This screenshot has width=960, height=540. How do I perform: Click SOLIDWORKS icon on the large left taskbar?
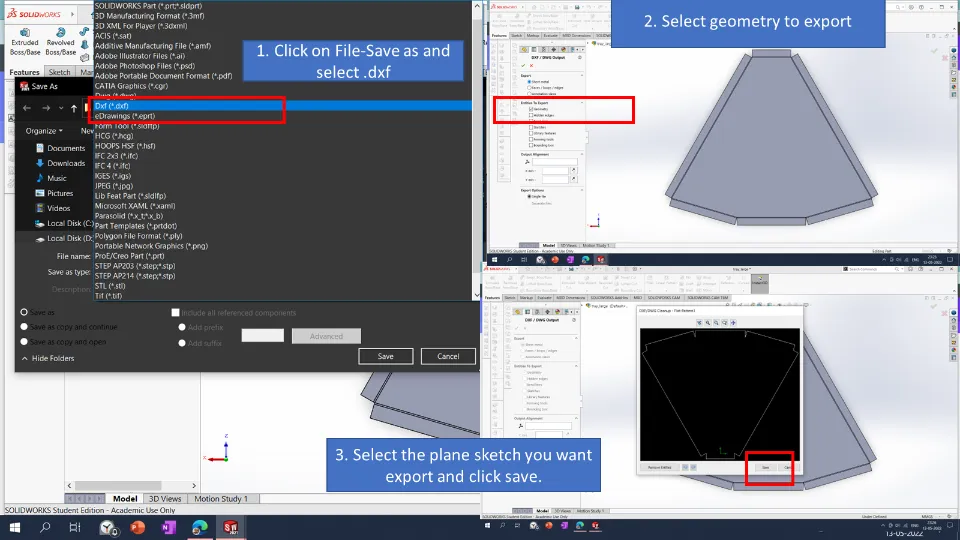pyautogui.click(x=231, y=527)
